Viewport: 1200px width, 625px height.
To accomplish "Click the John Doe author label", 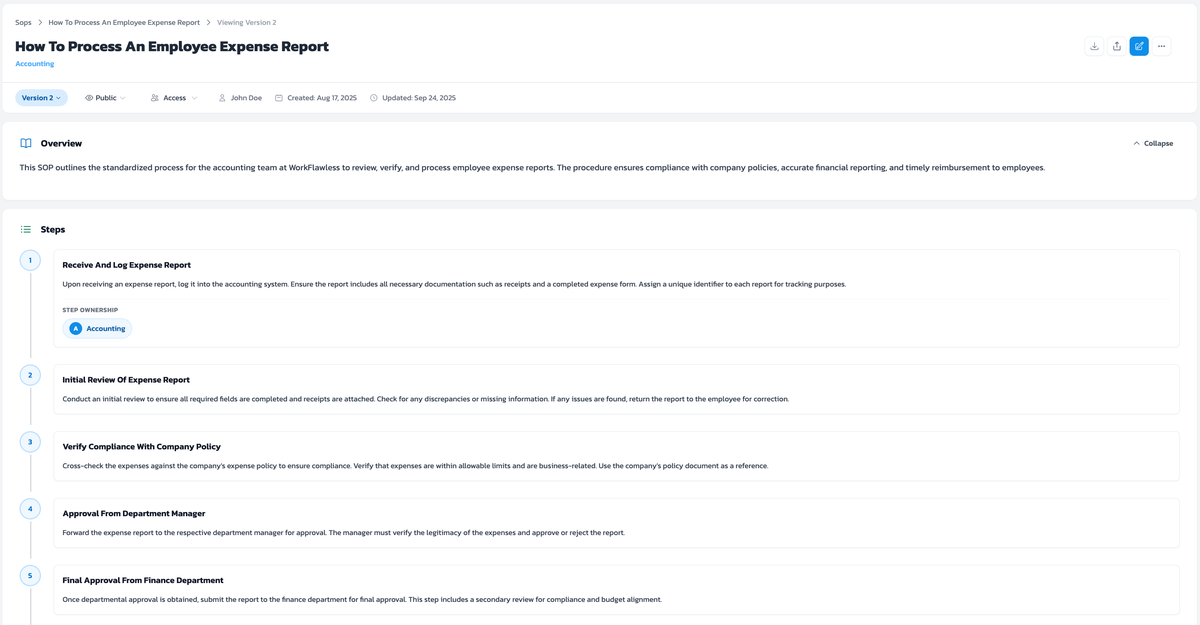I will pos(245,98).
